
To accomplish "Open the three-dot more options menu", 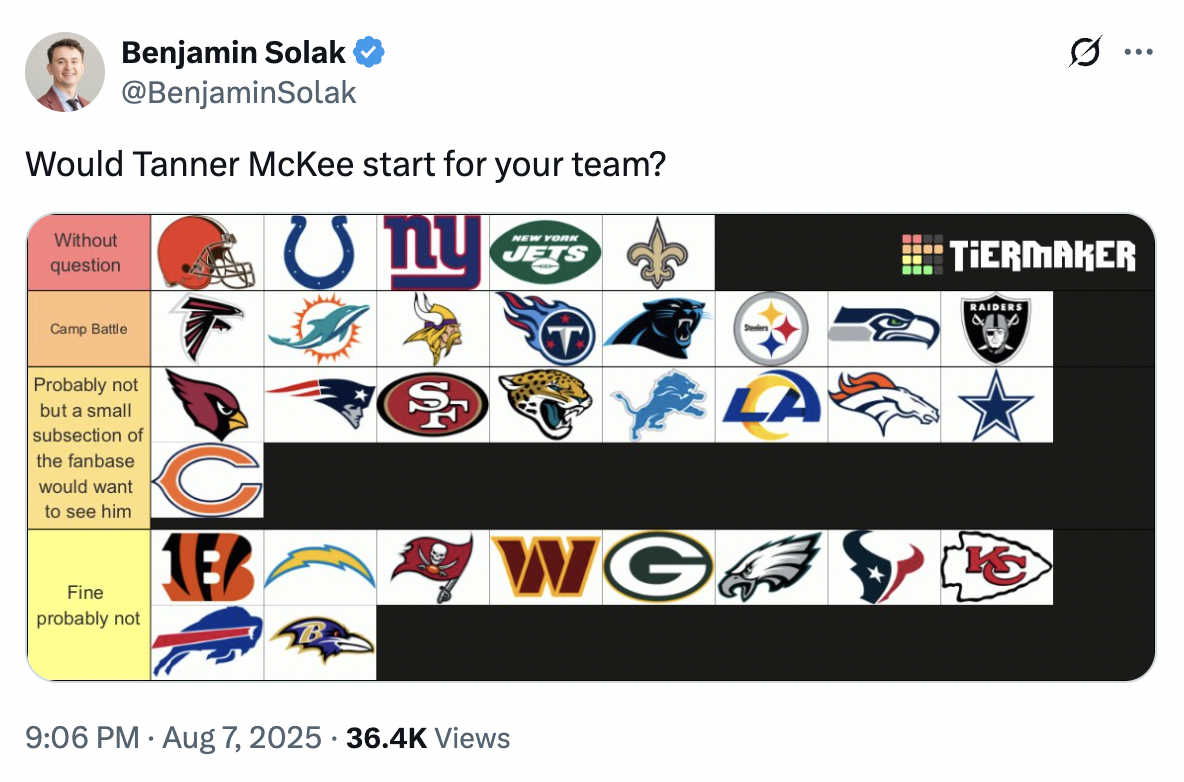I will point(1138,52).
